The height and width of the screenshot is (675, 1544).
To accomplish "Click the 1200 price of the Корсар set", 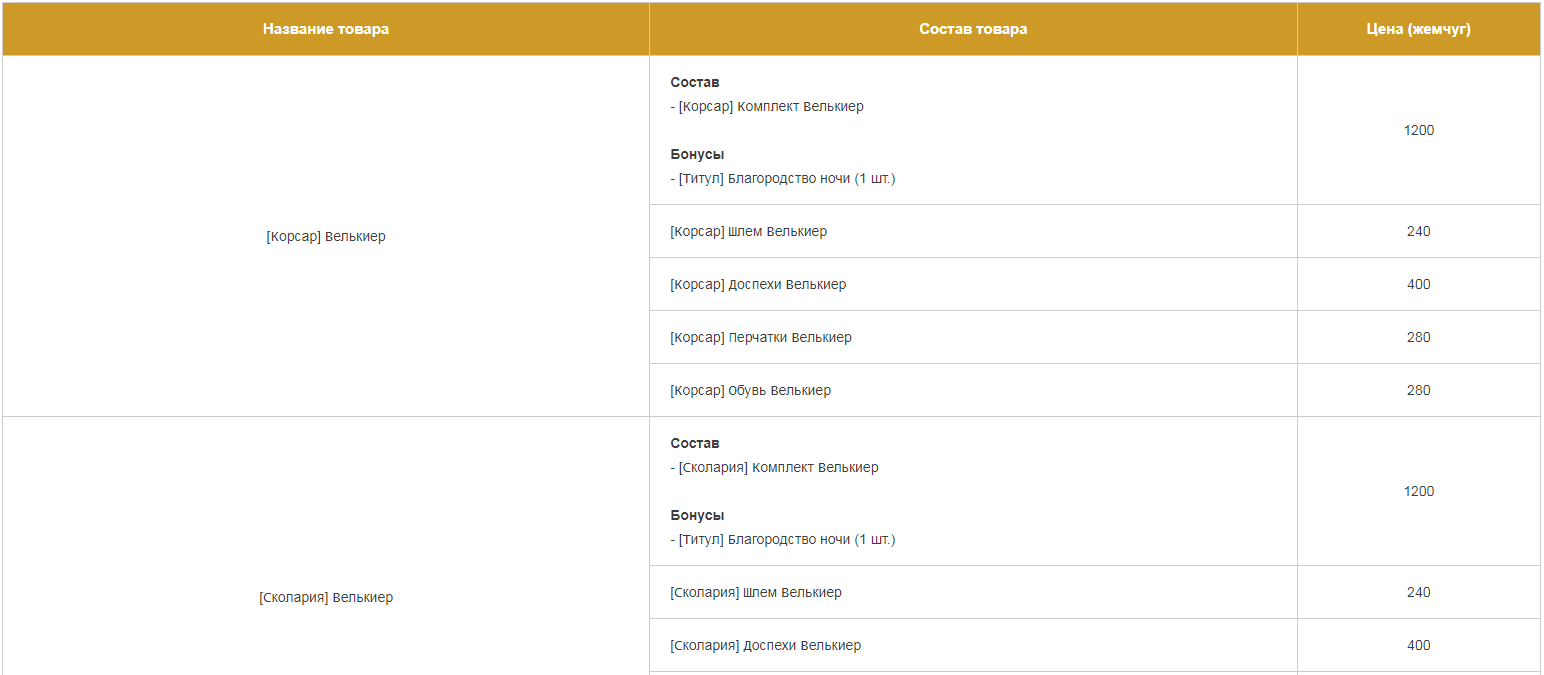I will tap(1418, 131).
